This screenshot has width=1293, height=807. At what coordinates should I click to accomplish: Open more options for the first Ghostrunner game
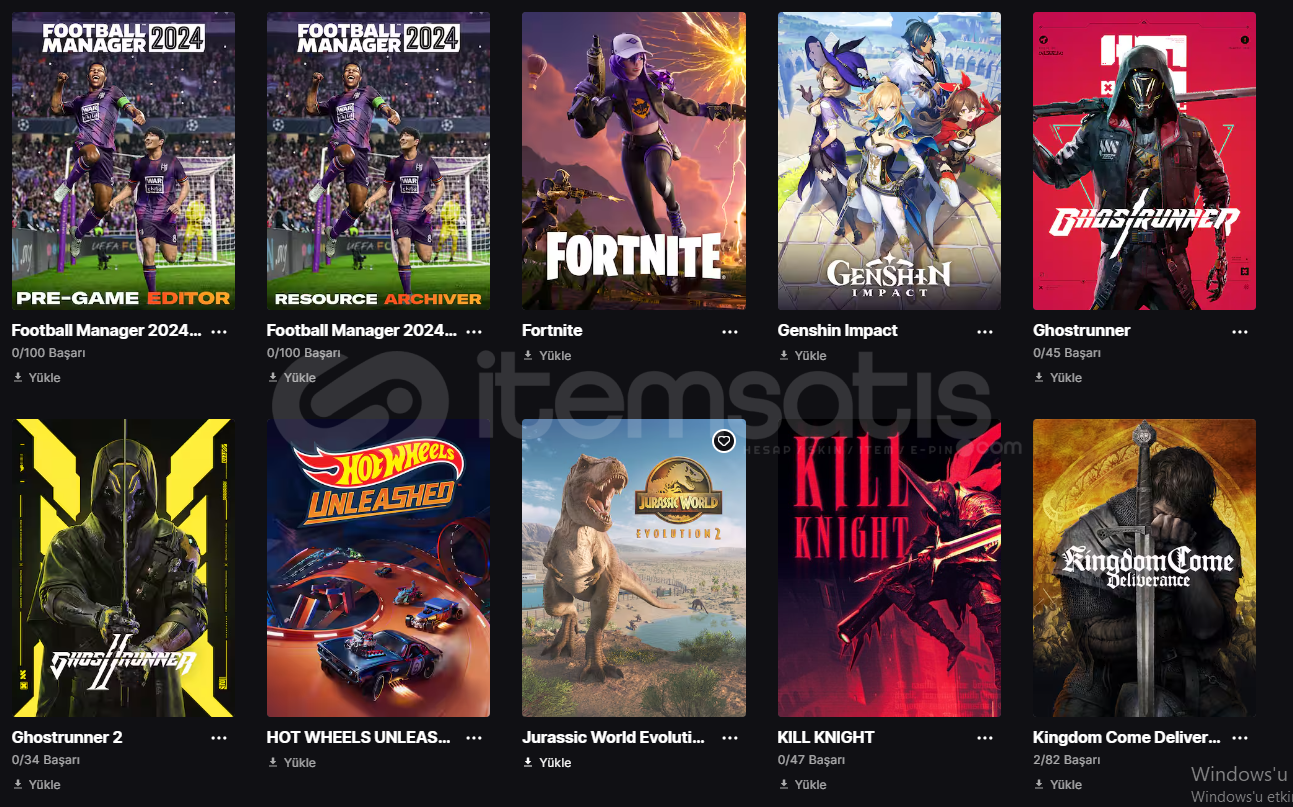[1240, 331]
